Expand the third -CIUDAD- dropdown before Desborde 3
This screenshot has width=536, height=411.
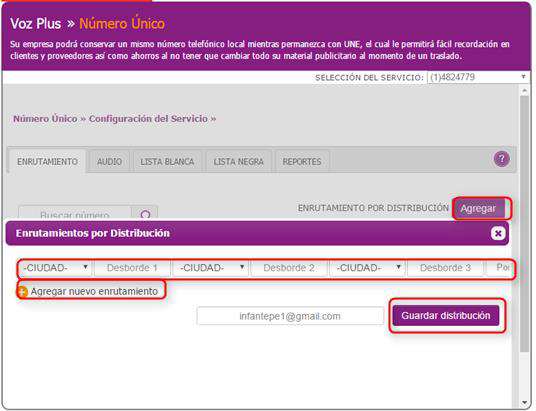pos(367,268)
